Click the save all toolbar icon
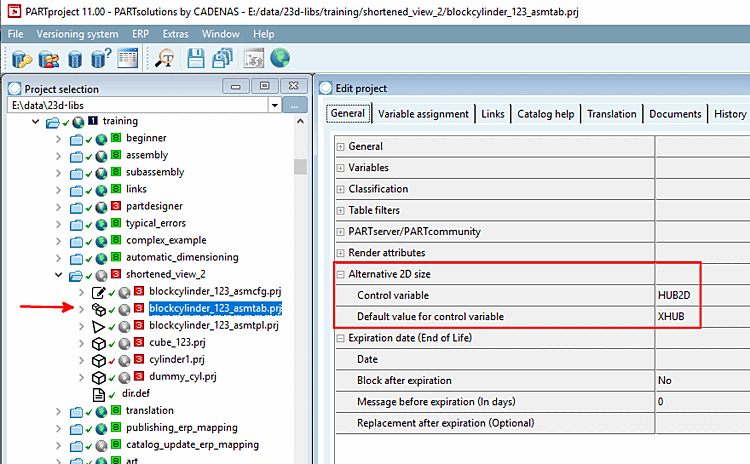This screenshot has height=464, width=750. (222, 58)
